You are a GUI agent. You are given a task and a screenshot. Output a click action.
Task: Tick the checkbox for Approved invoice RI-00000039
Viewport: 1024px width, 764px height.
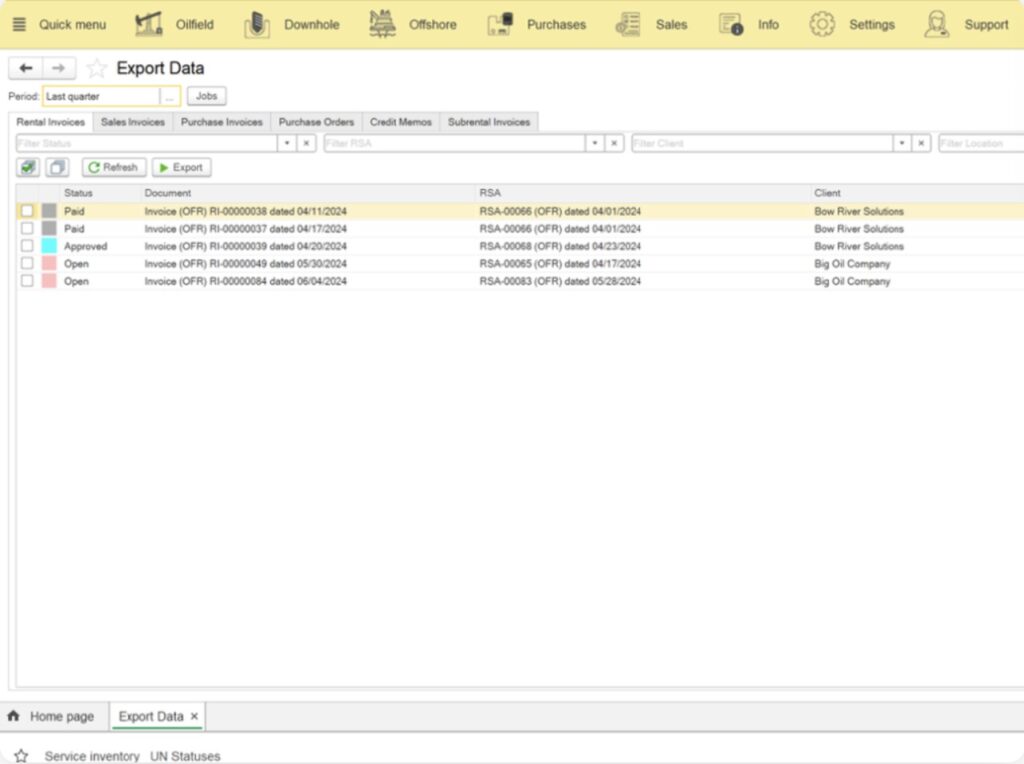(27, 246)
